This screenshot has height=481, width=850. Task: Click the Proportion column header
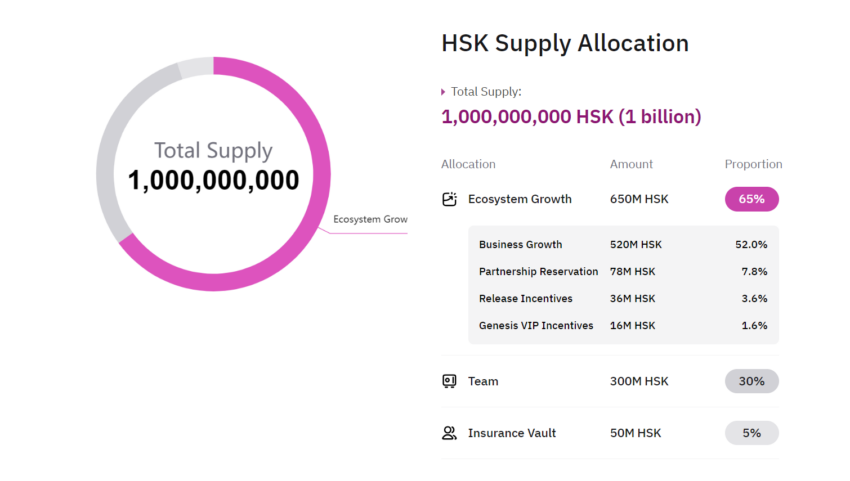coord(753,164)
